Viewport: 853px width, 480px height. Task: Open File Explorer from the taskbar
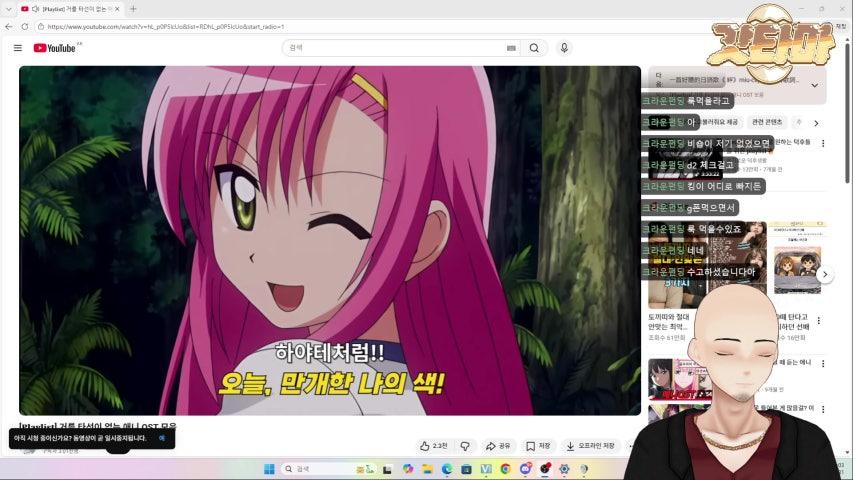(x=427, y=469)
